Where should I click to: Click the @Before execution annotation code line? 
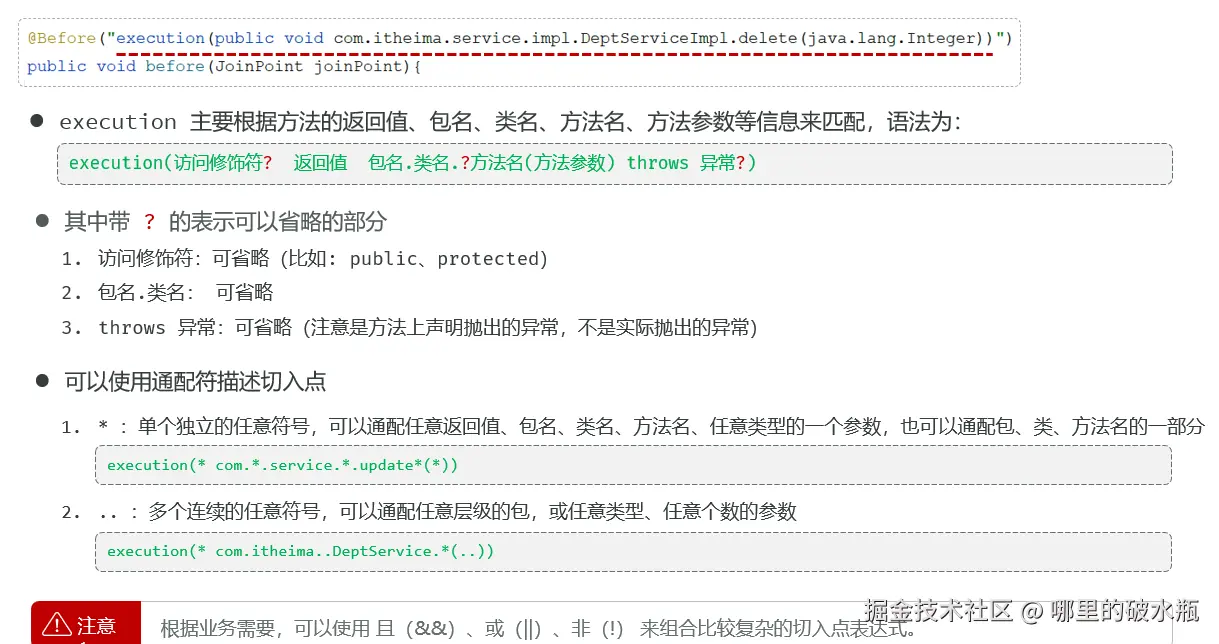tap(520, 38)
